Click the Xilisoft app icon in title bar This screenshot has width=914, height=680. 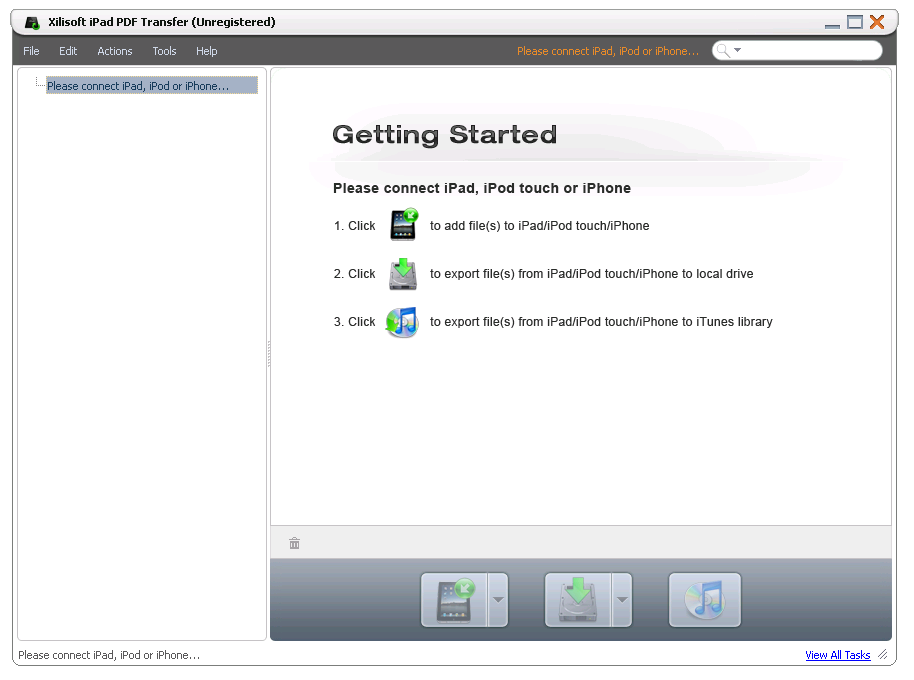point(32,23)
